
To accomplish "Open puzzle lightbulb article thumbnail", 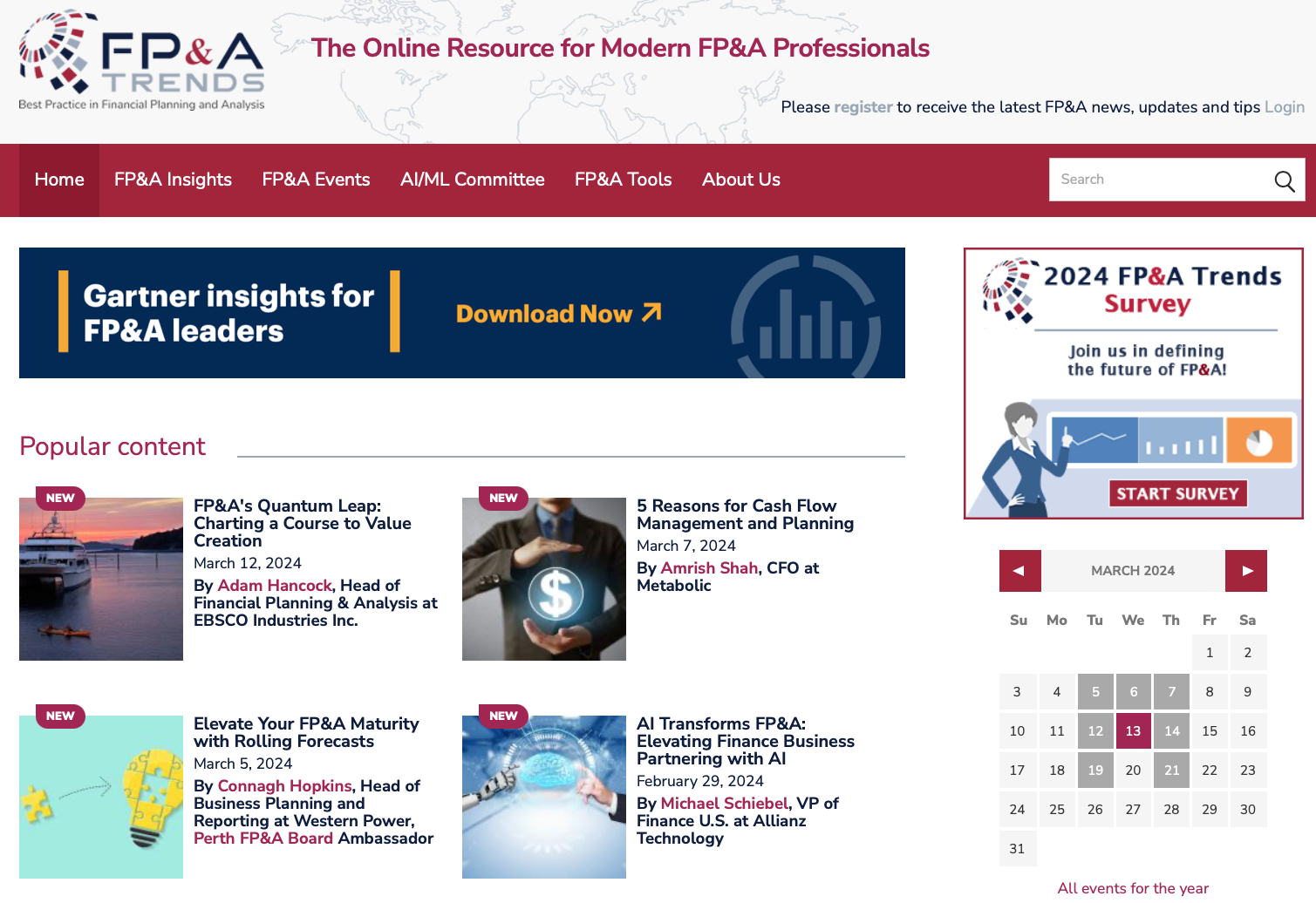I will (101, 797).
